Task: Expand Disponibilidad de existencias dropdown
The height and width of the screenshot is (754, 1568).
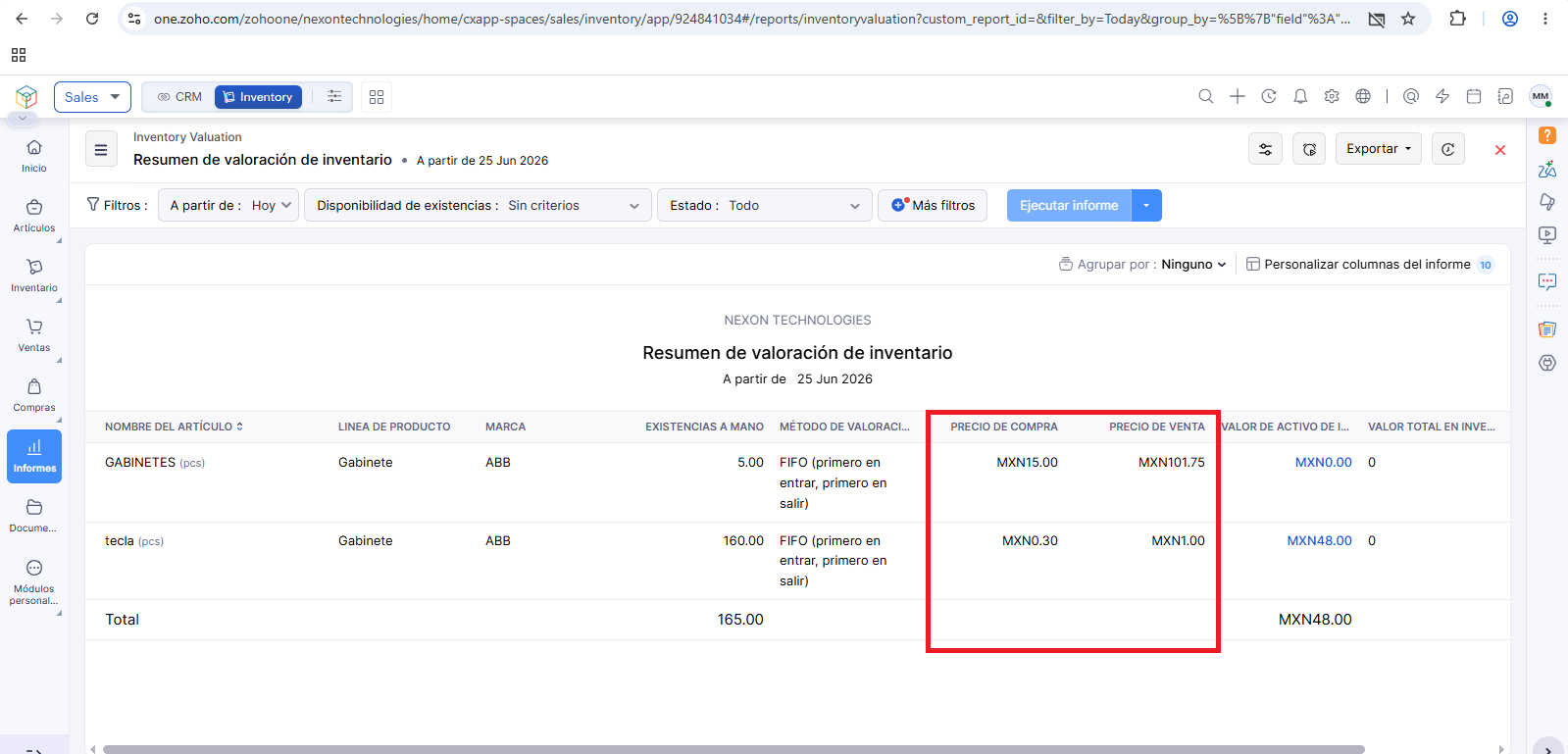Action: [478, 205]
